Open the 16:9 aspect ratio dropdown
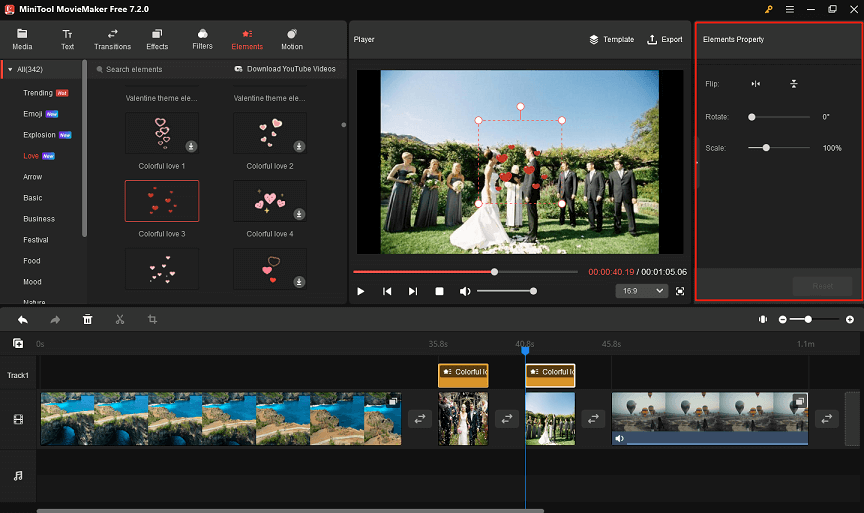Screen dimensions: 864x513 (x=641, y=291)
